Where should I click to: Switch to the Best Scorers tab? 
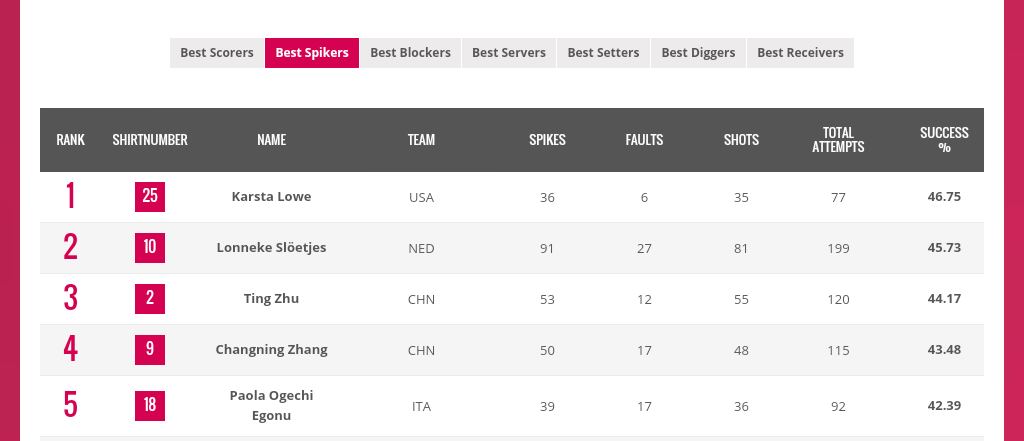[217, 53]
